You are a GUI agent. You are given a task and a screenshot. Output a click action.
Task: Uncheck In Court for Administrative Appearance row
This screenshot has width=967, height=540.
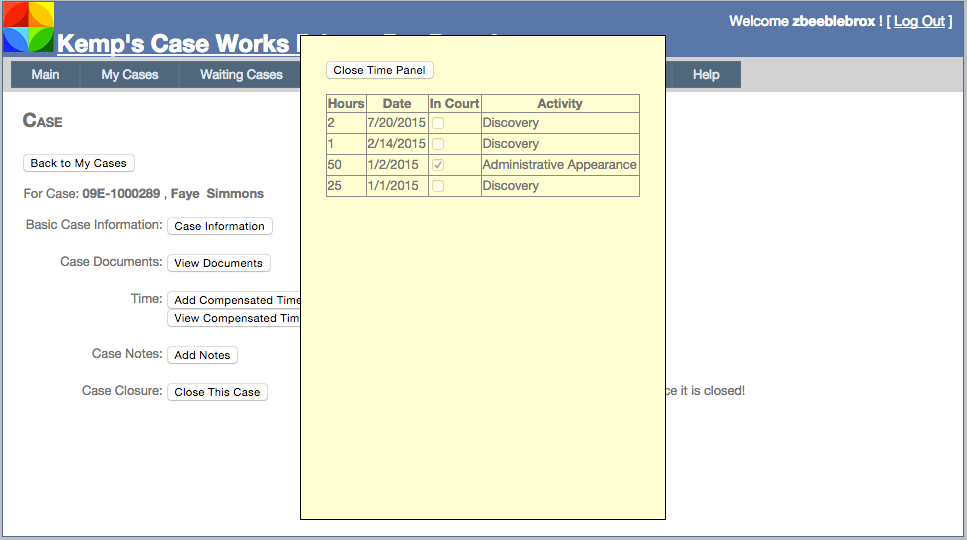[x=438, y=165]
